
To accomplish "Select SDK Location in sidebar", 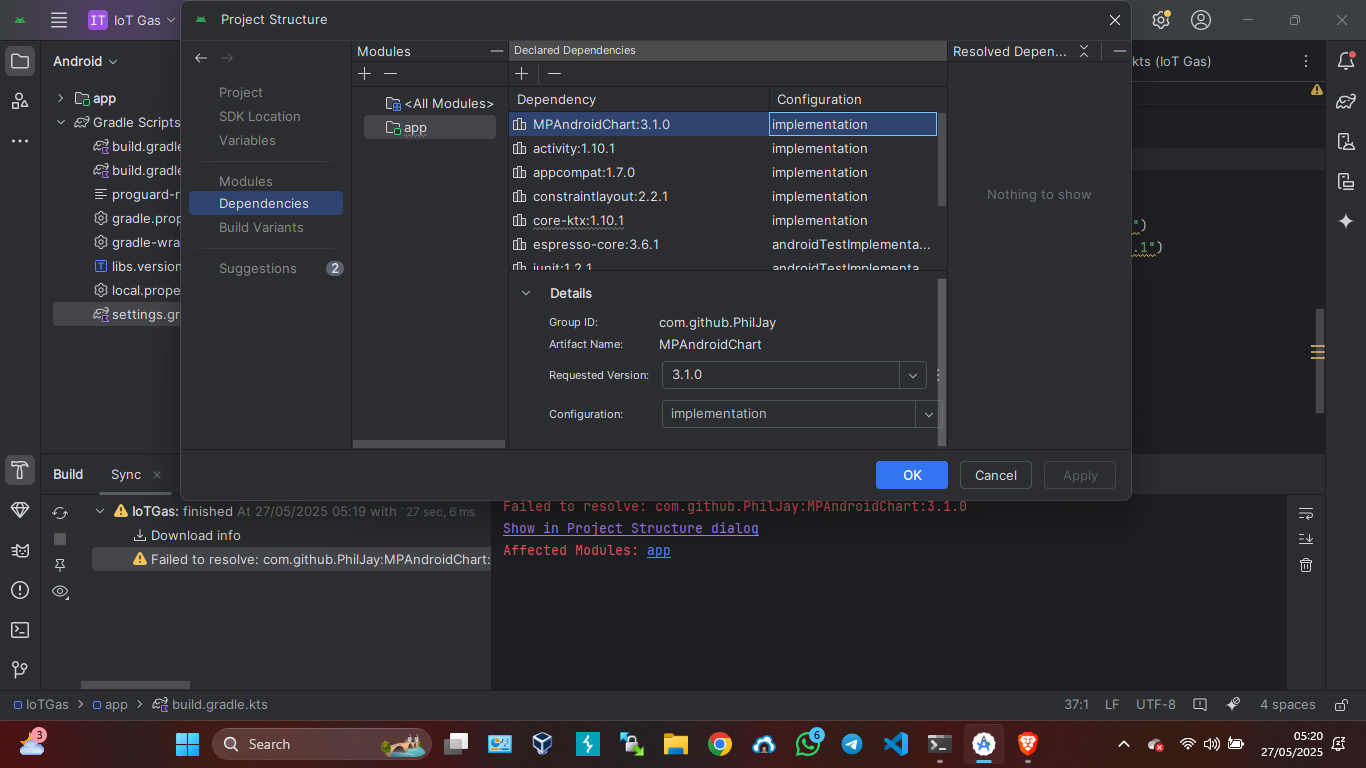I will click(260, 116).
